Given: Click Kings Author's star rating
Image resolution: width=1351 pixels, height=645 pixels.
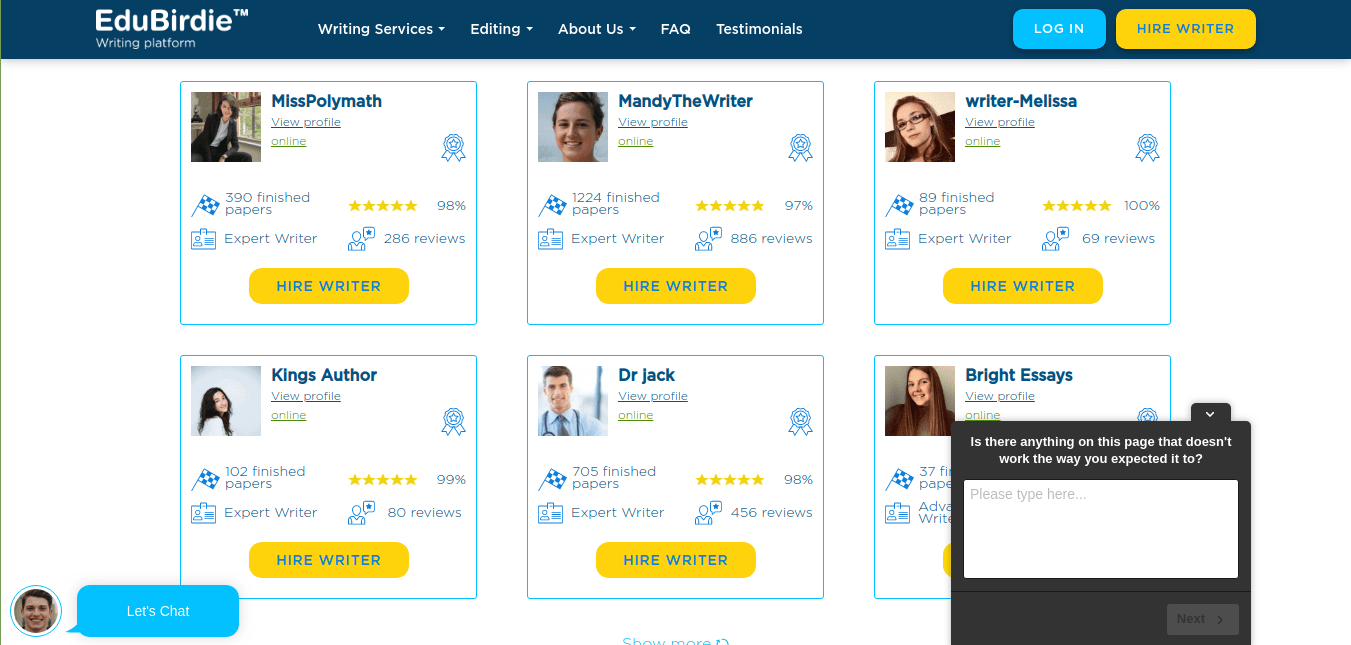Looking at the screenshot, I should pyautogui.click(x=383, y=480).
